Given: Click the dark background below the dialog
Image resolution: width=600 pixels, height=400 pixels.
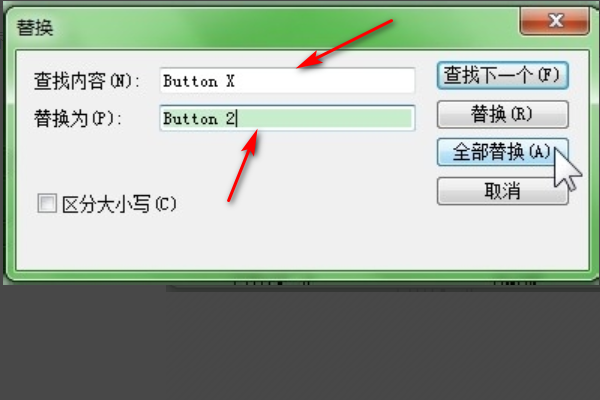Looking at the screenshot, I should tap(300, 344).
